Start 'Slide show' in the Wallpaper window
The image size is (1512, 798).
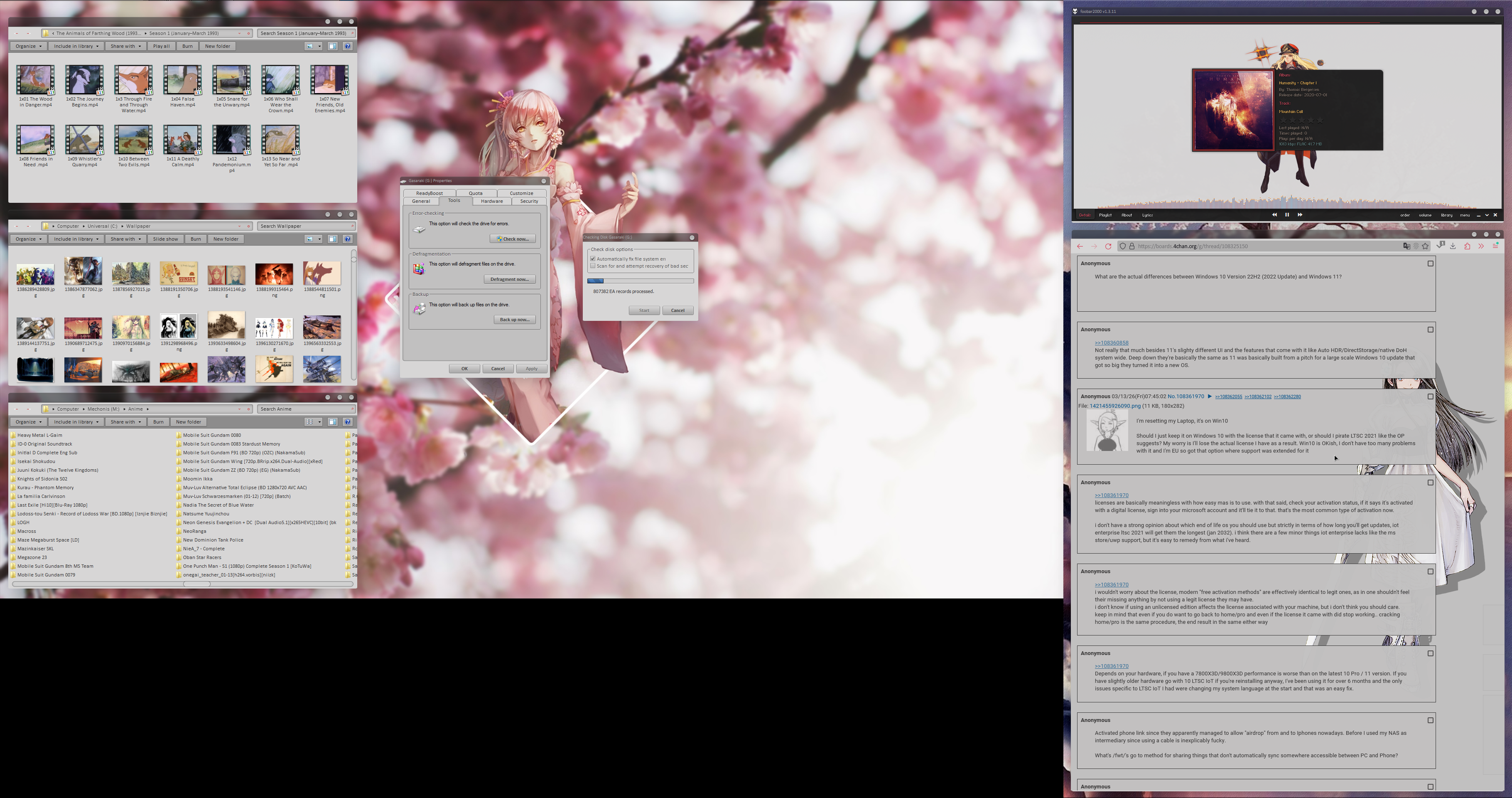click(165, 239)
